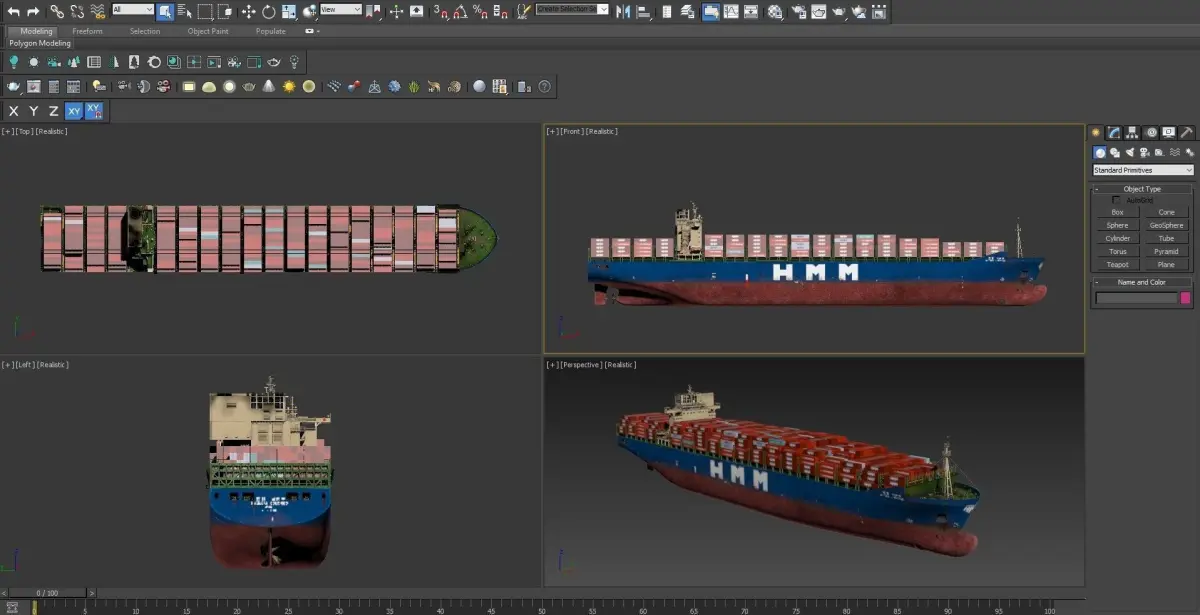The image size is (1200, 615).
Task: Enable the AutoGrid checkbox
Action: (1116, 200)
